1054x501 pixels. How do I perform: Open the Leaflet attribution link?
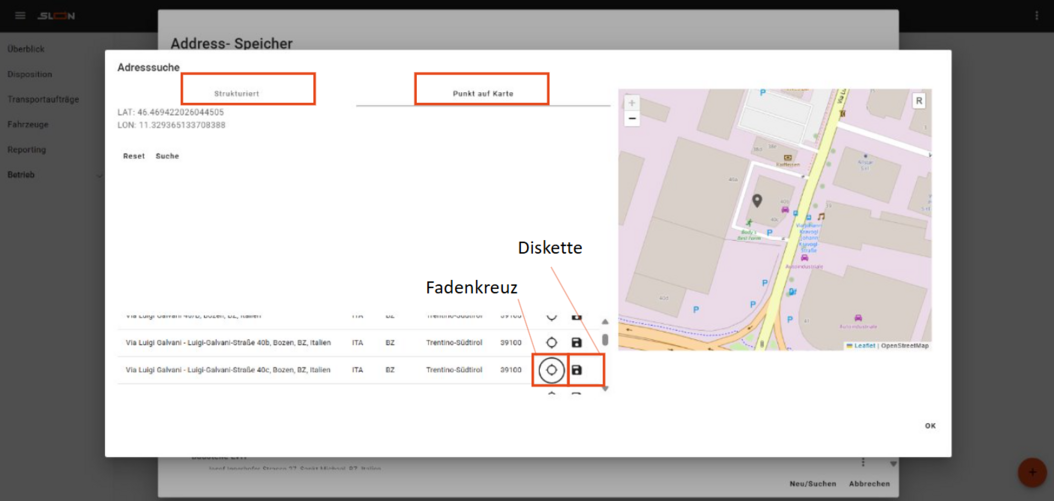(x=864, y=346)
